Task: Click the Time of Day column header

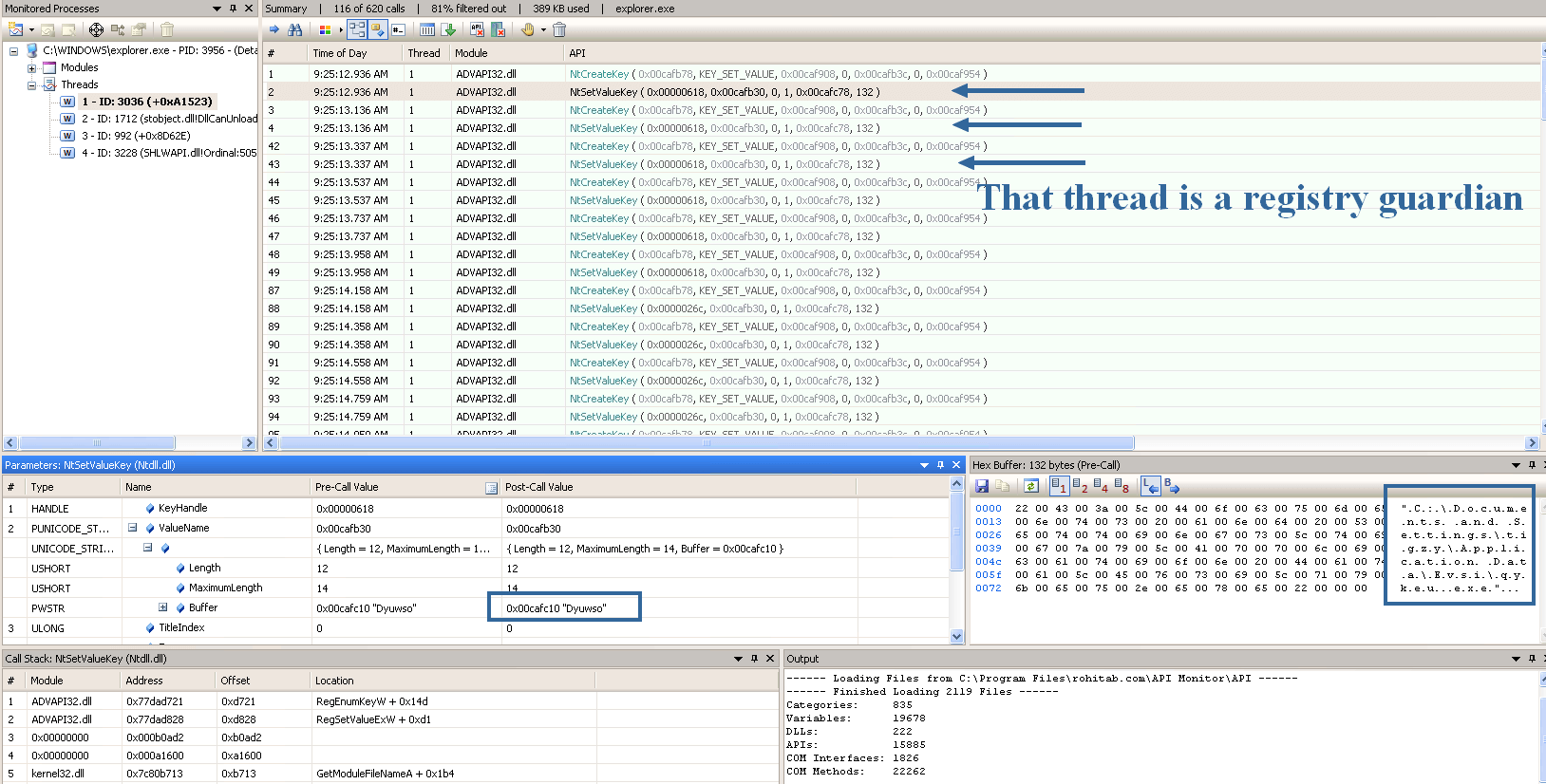Action: 340,53
